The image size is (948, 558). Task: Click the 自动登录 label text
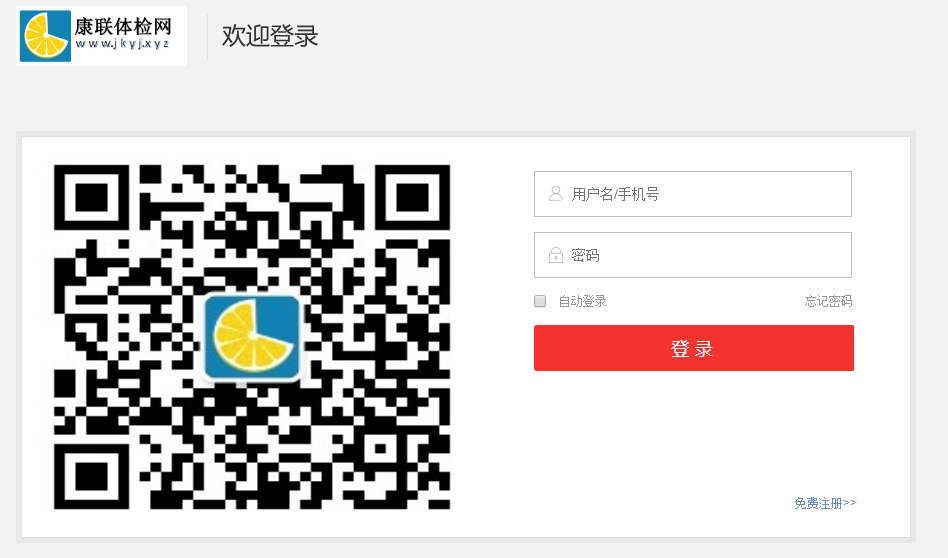[x=582, y=301]
